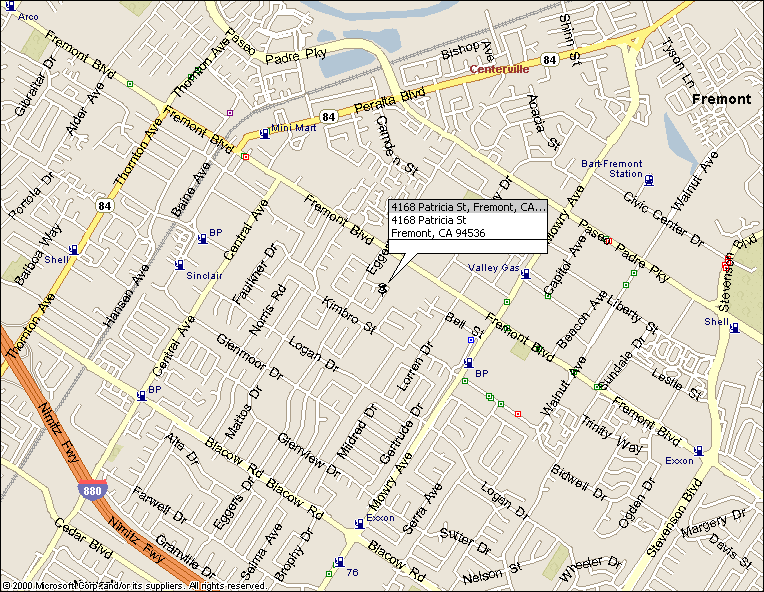Select the green square marker near Alder Ave
This screenshot has height=592, width=764.
pos(130,84)
